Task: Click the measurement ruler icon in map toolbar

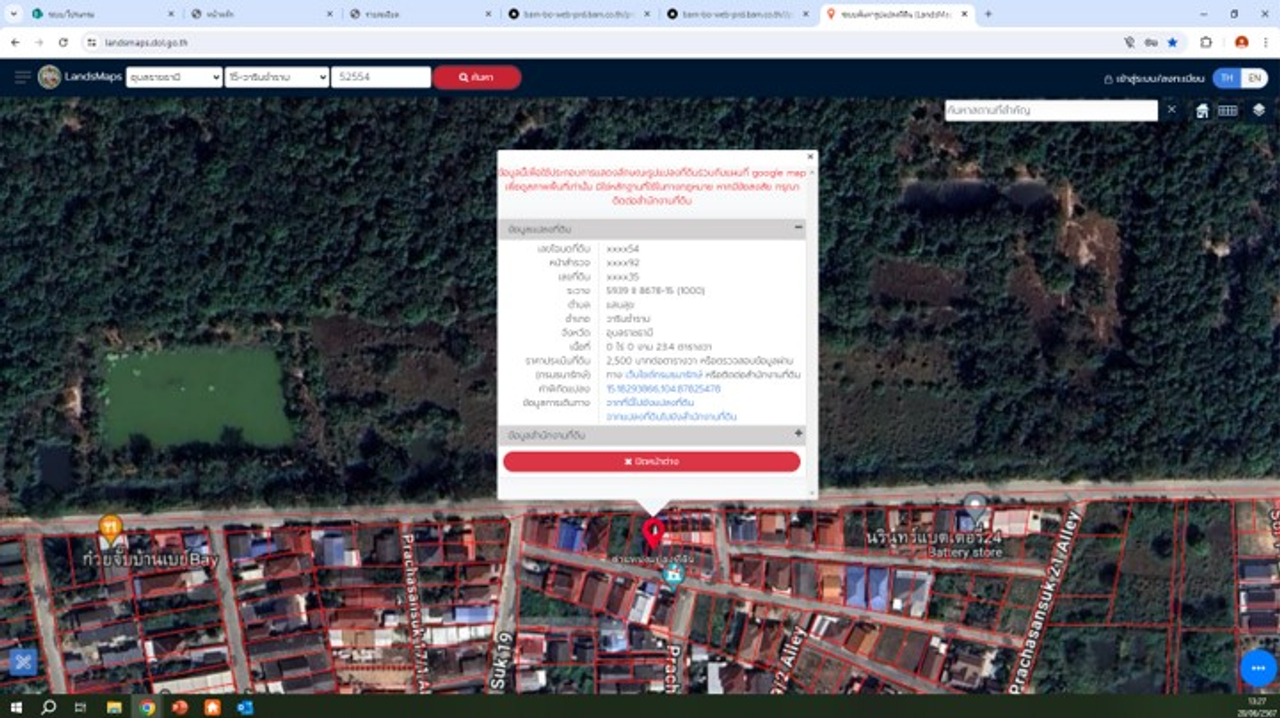Action: point(1228,110)
